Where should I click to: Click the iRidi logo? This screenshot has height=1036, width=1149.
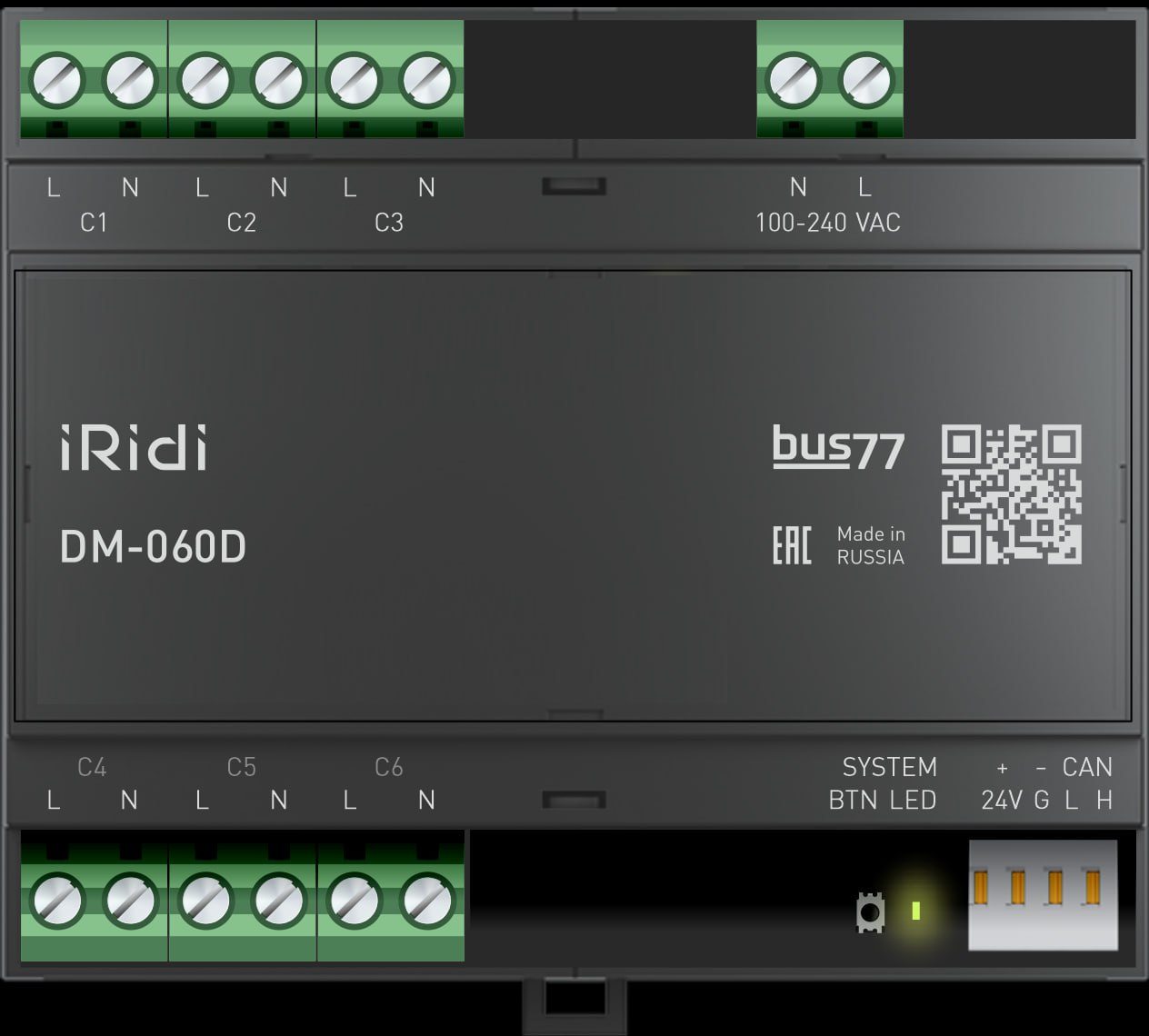[134, 447]
